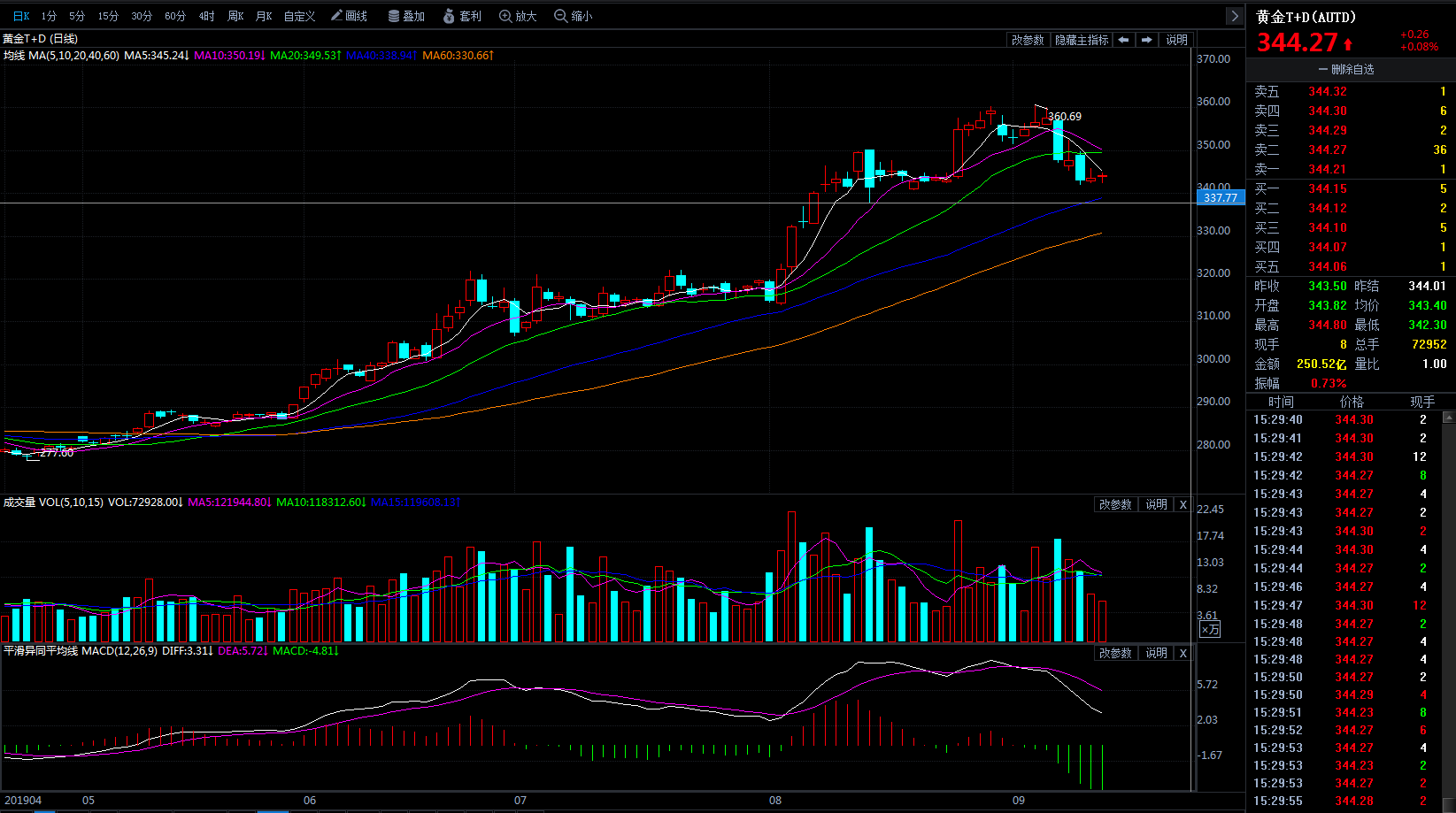1456x813 pixels.
Task: Open the 自定义 custom period option
Action: 299,16
